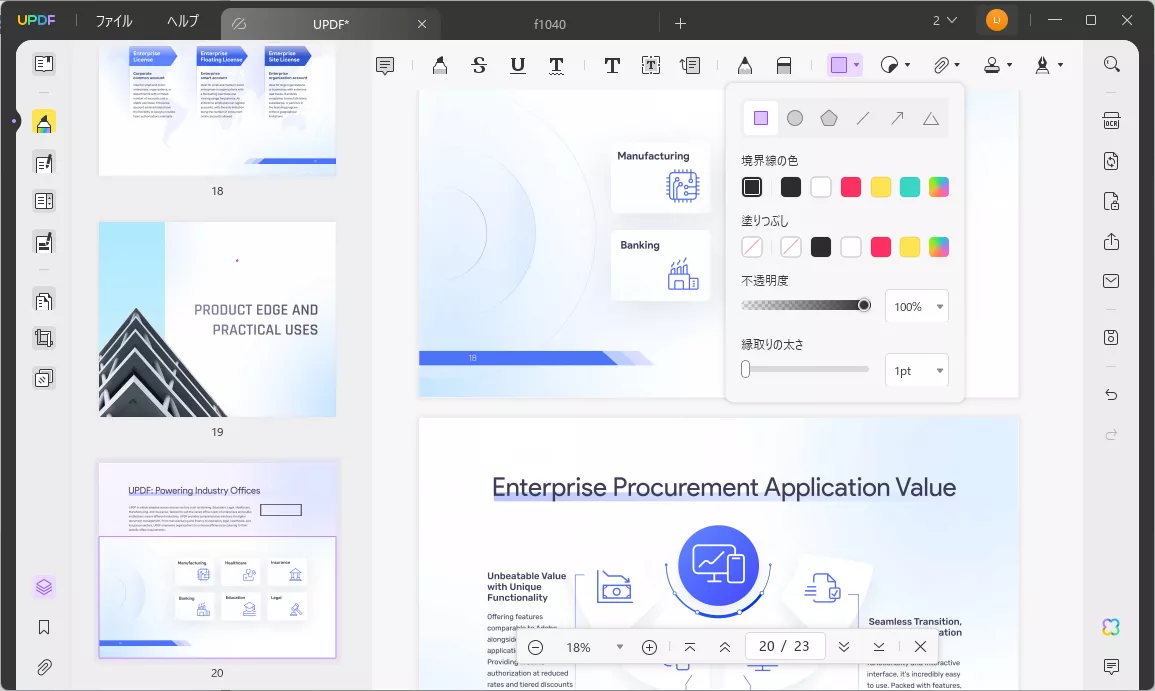This screenshot has width=1155, height=691.
Task: Open the border thickness 1pt dropdown
Action: [916, 371]
